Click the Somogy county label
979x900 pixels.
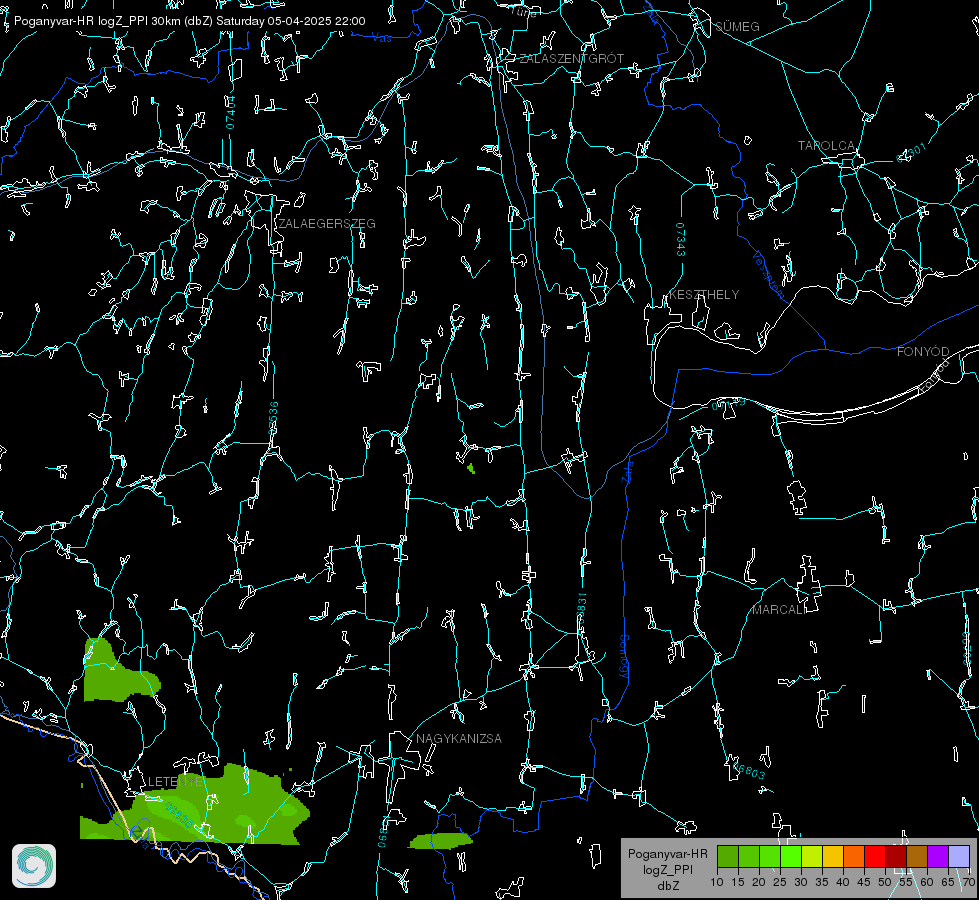pyautogui.click(x=624, y=657)
